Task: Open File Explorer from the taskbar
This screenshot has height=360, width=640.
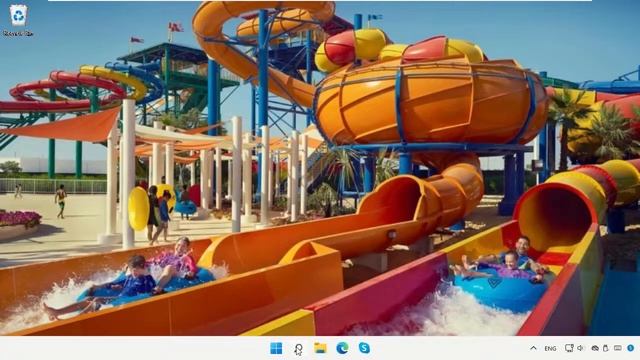Action: 320,348
